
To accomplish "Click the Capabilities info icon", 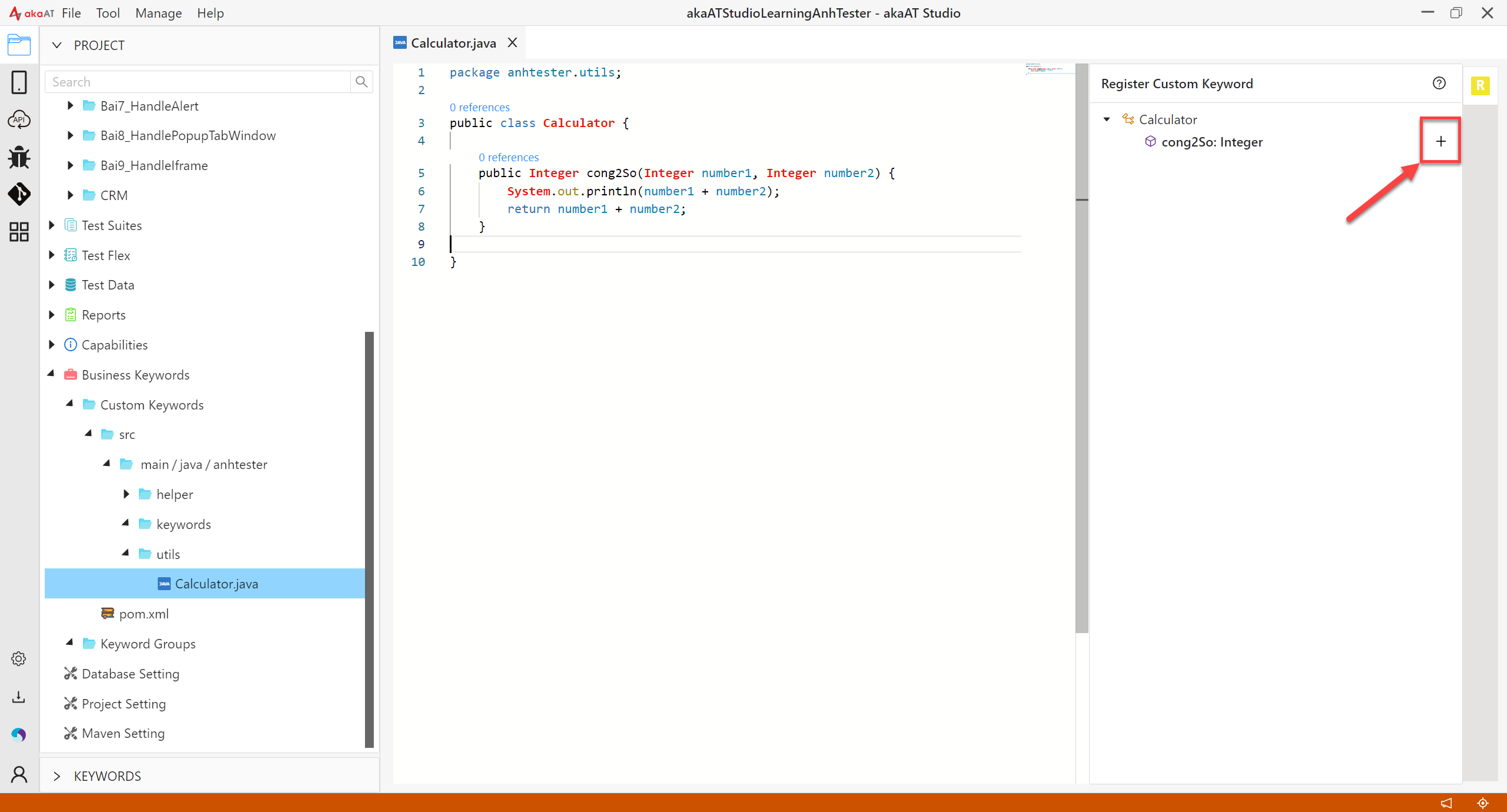I will [x=71, y=345].
